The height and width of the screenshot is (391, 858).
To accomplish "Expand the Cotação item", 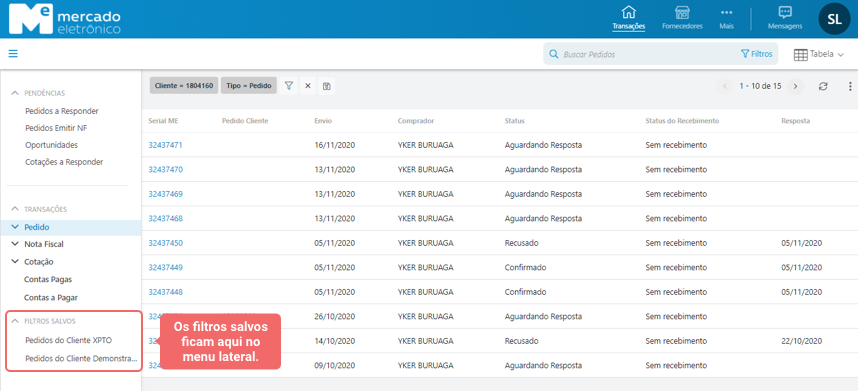I will coord(15,261).
